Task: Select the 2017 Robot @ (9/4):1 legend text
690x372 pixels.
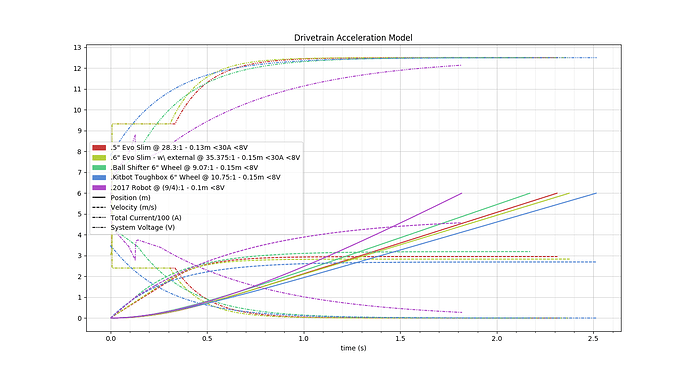Action: point(168,188)
